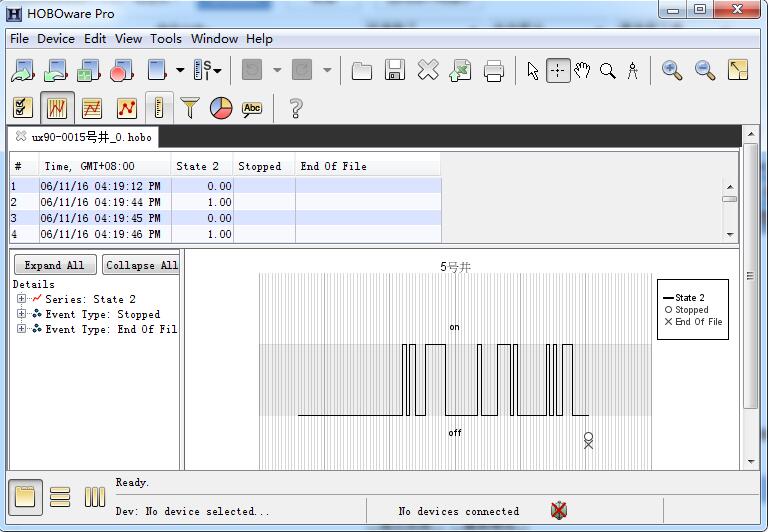Click the Expand All button

[54, 265]
